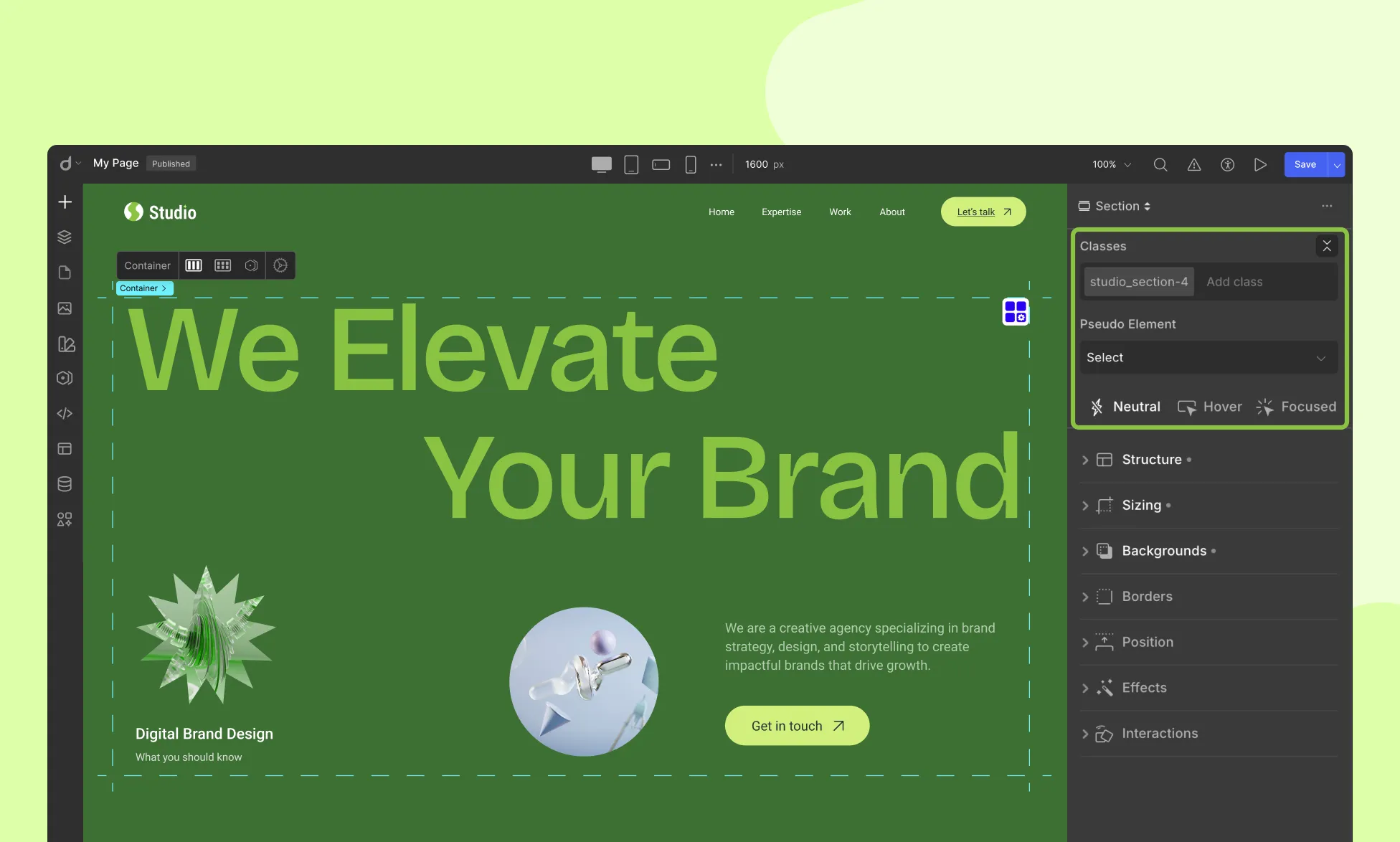The image size is (1400, 842).
Task: Open the Droip logo menu
Action: 69,164
